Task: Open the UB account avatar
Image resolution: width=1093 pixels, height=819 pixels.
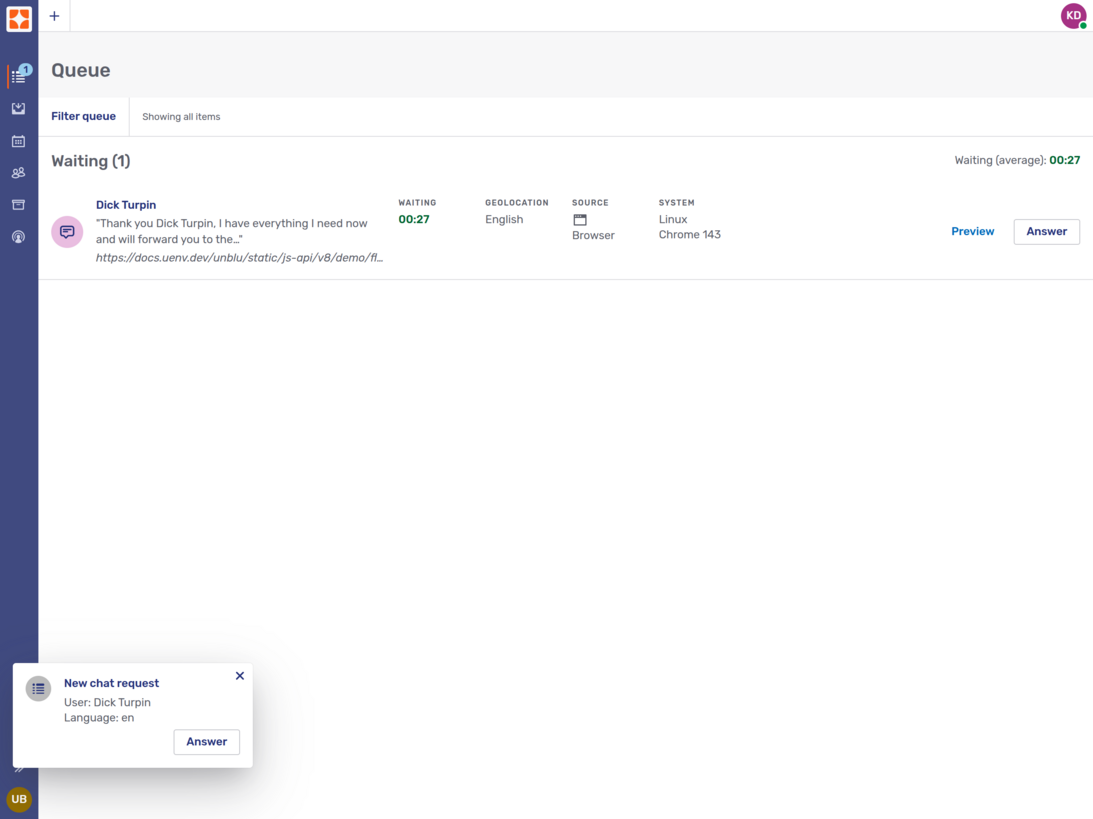Action: click(19, 799)
